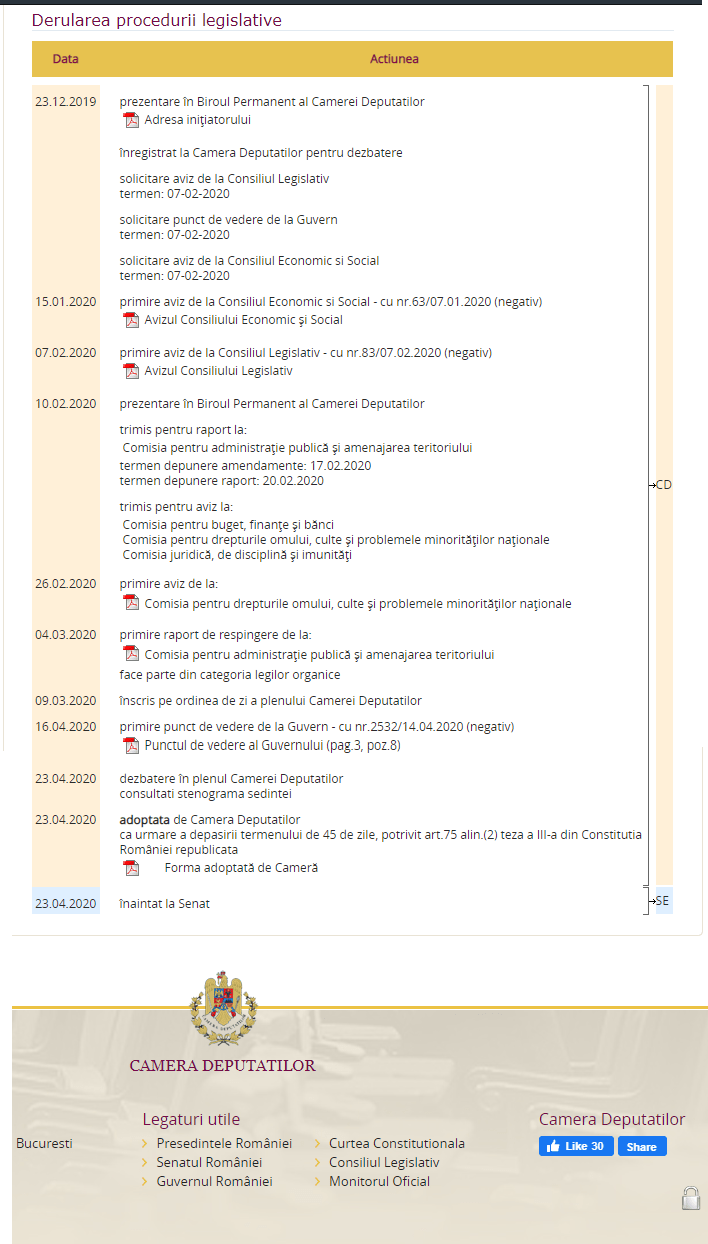The image size is (708, 1244).
Task: Click the înaintat la Senat entry
Action: [x=165, y=903]
